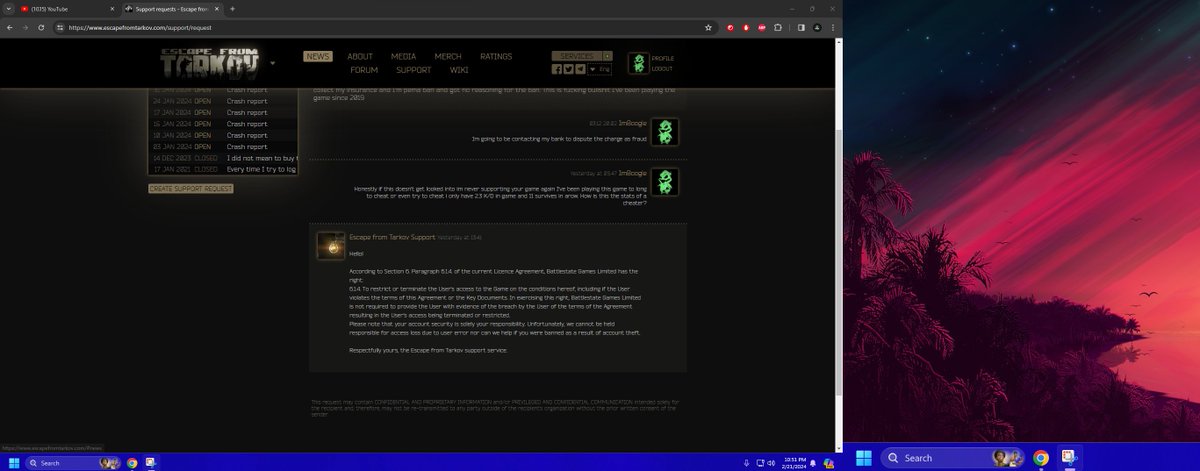Viewport: 1200px width, 471px height.
Task: Click CREATE SUPPORT REQUEST button
Action: [x=191, y=189]
